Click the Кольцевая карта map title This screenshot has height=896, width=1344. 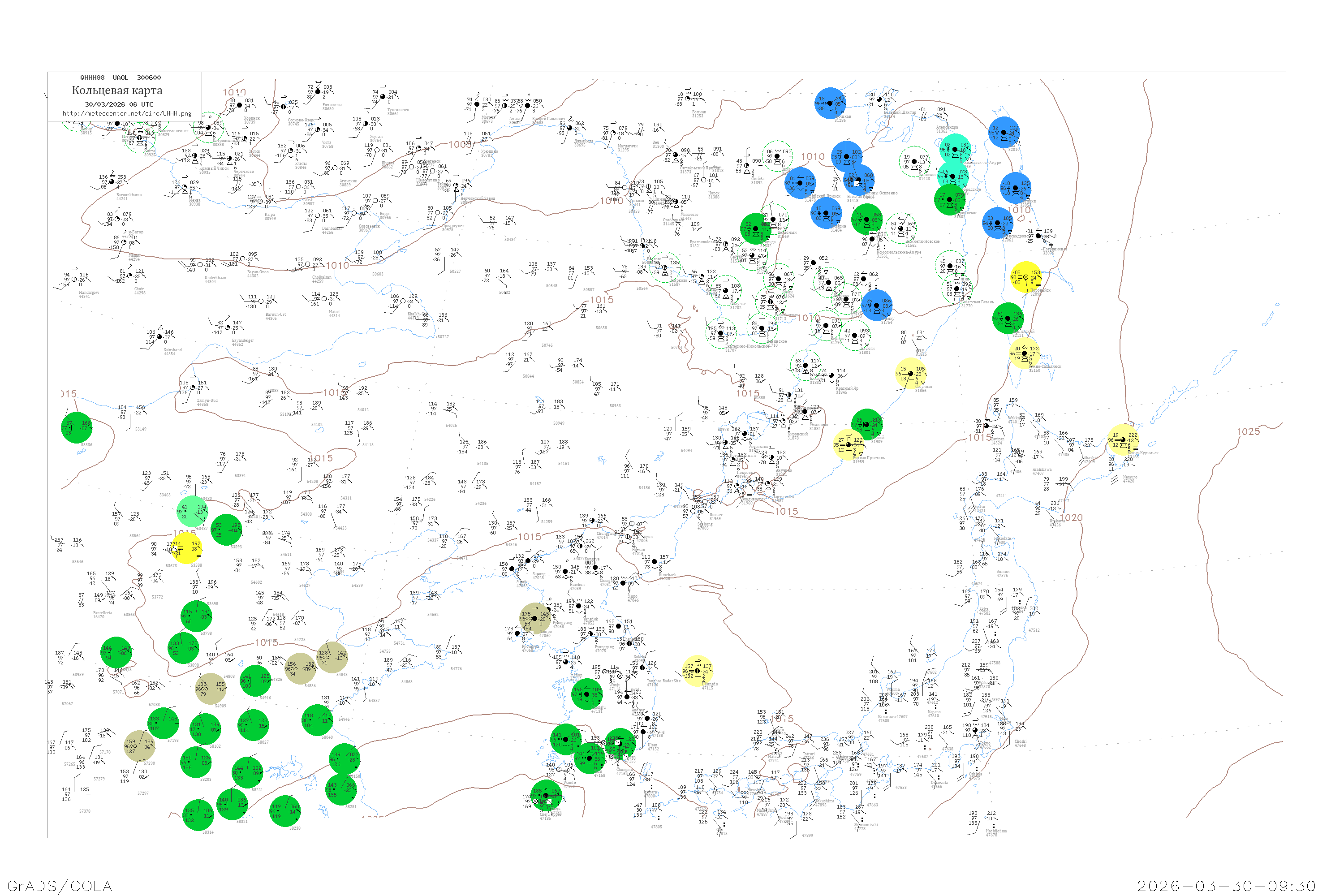pyautogui.click(x=117, y=90)
